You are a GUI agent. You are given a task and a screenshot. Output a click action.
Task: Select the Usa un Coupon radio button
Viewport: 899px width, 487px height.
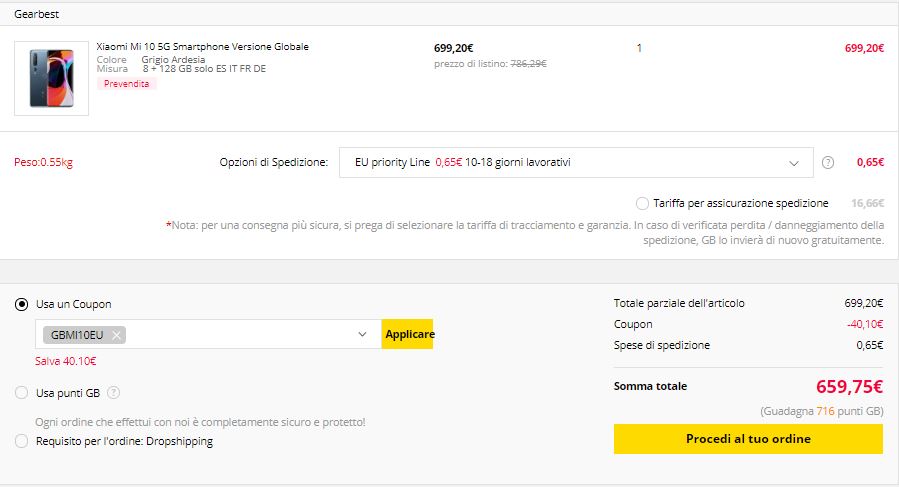click(21, 305)
